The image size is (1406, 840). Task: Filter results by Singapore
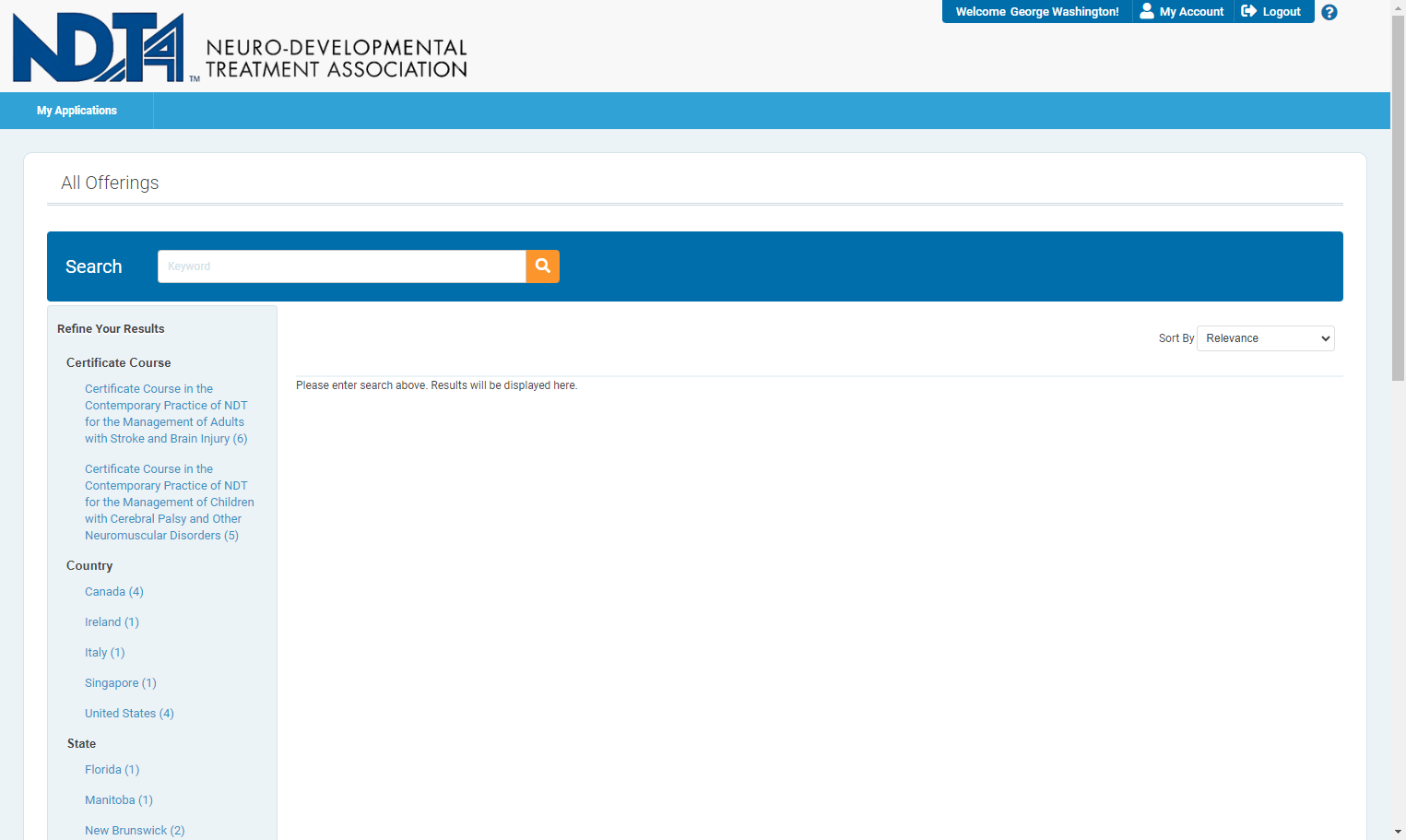[121, 683]
